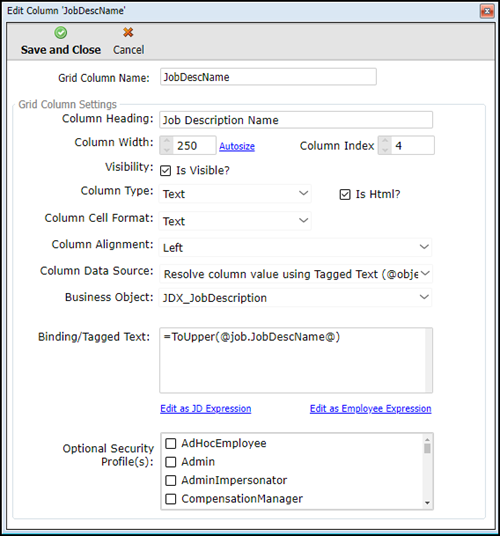
Task: Toggle the Is Html? checkbox
Action: click(345, 194)
